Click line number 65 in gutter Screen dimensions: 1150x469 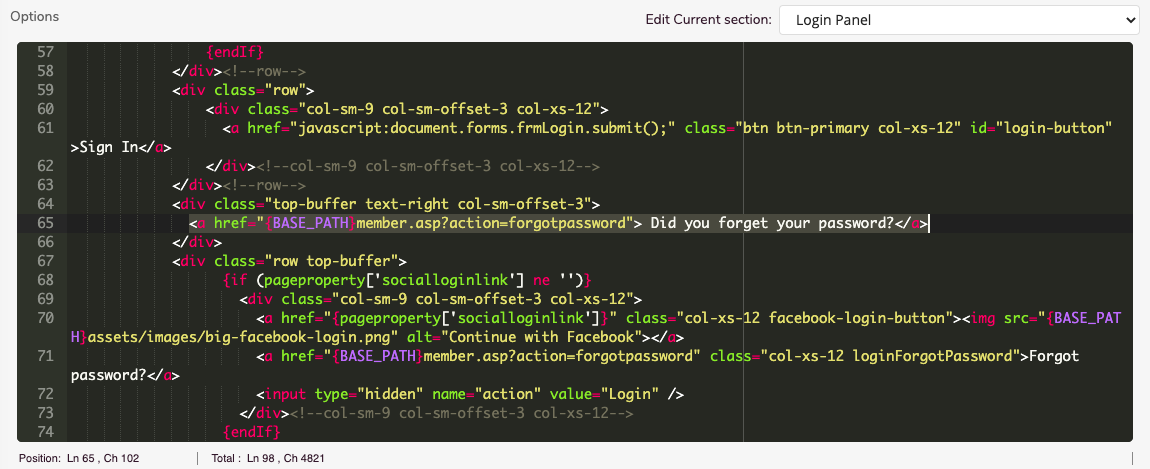pyautogui.click(x=44, y=223)
